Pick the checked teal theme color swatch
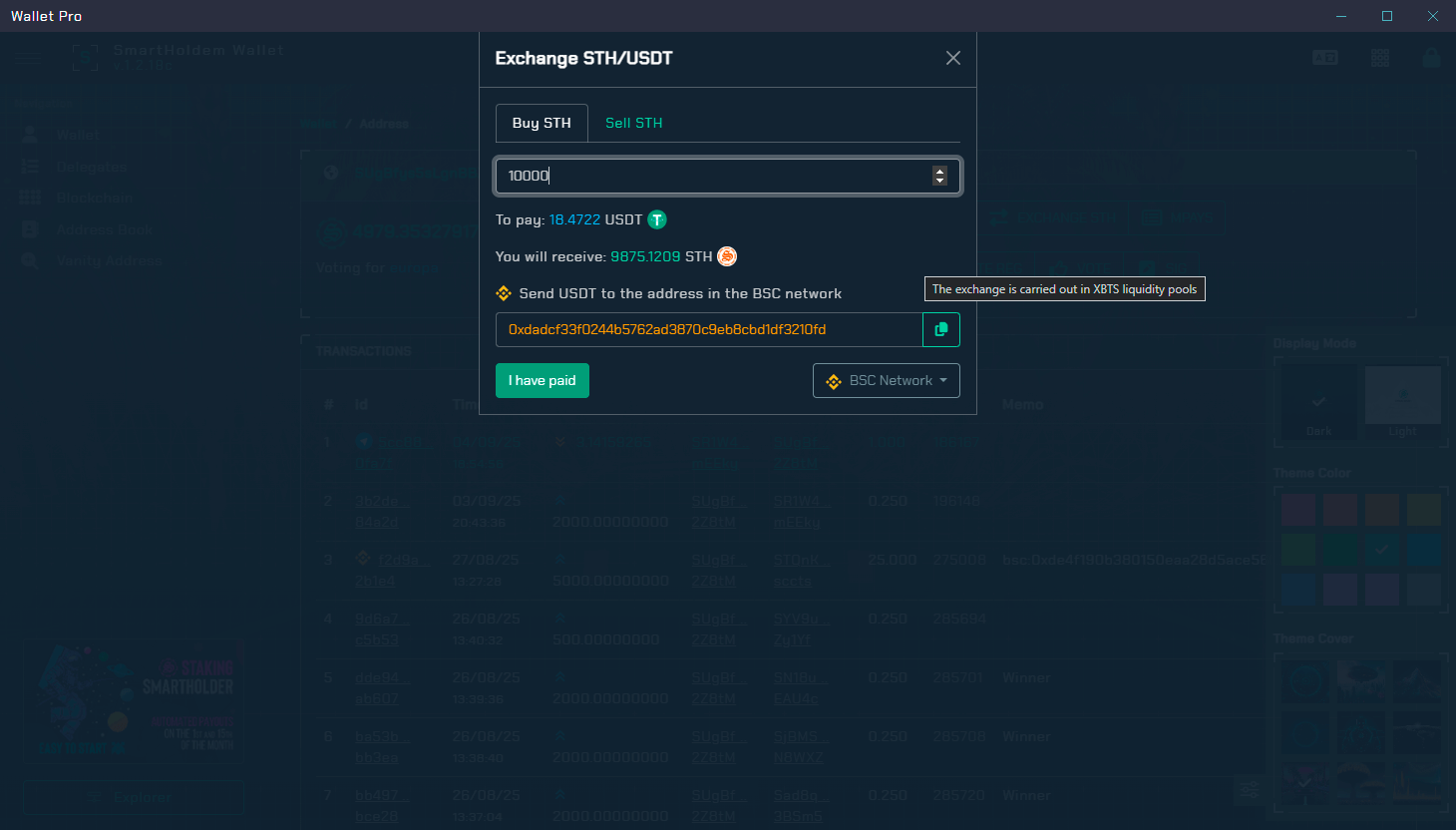Screen dimensions: 1456x830 pyautogui.click(x=1381, y=550)
